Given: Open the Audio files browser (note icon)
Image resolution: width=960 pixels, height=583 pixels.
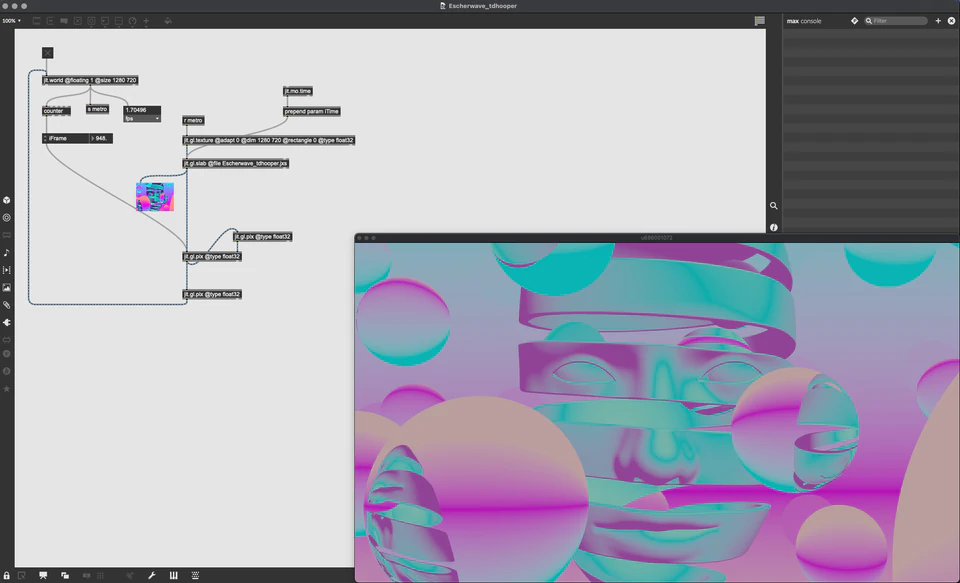Looking at the screenshot, I should (x=7, y=252).
